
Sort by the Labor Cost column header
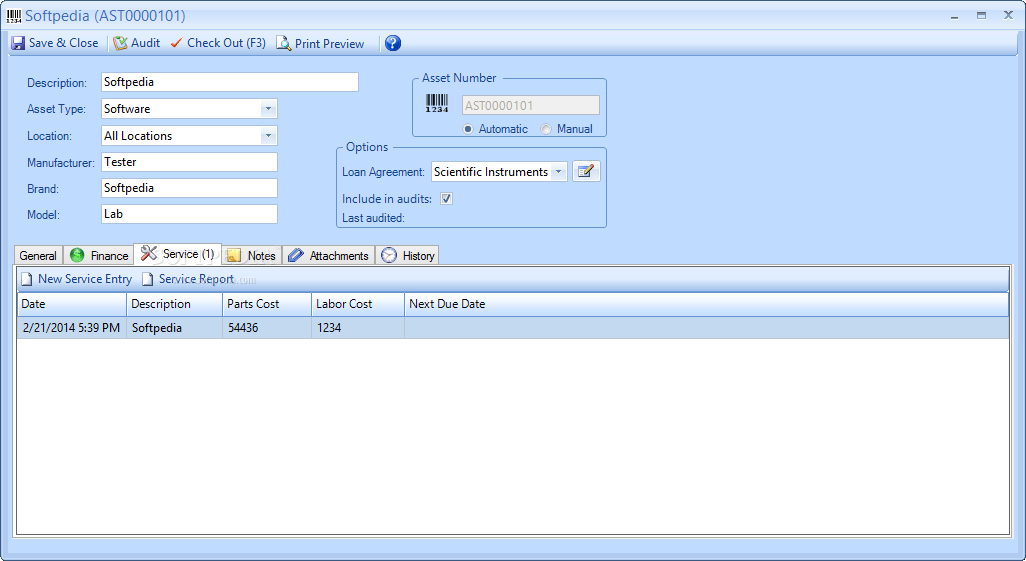[x=358, y=304]
